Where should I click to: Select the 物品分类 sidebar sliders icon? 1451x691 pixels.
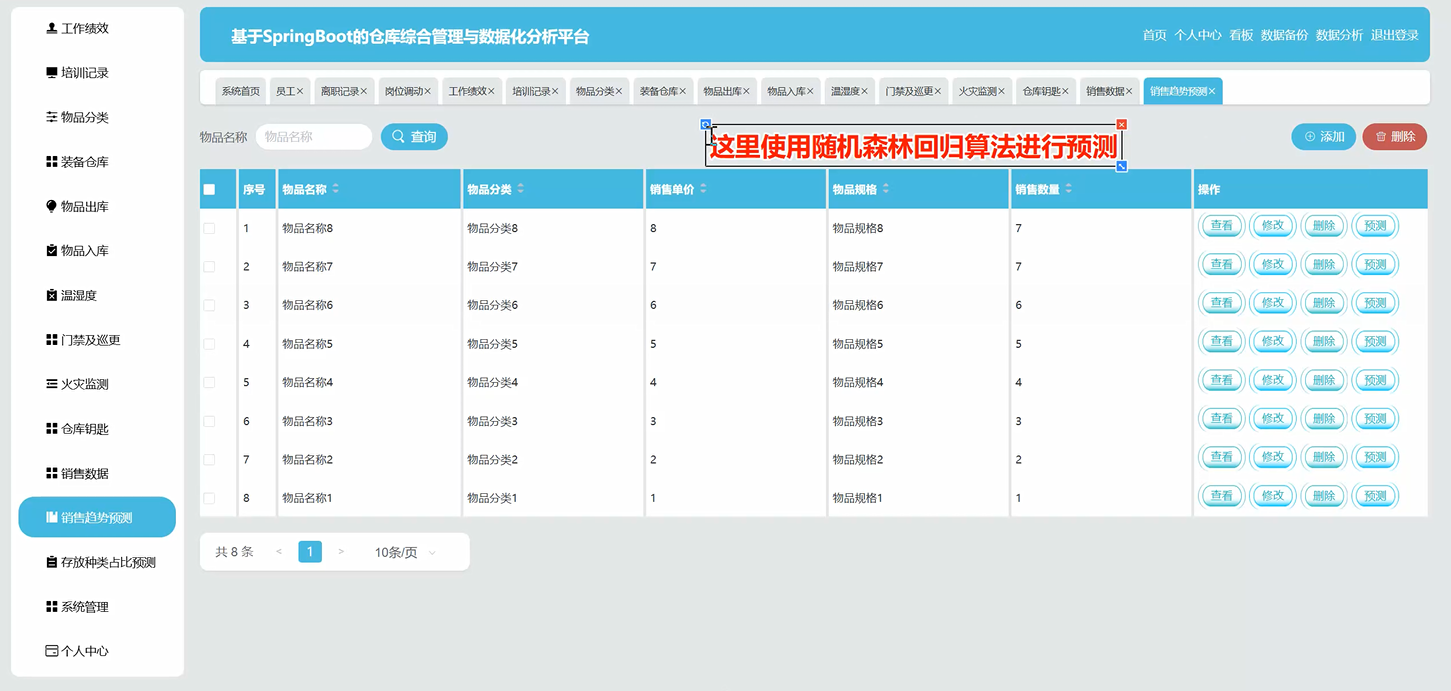click(x=52, y=117)
